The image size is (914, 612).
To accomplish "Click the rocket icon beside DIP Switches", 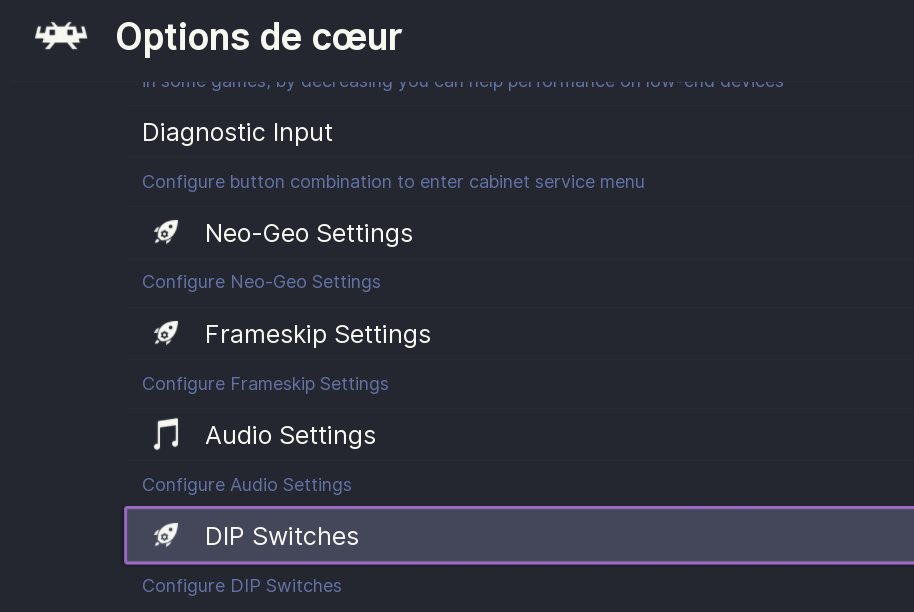I will tap(166, 536).
